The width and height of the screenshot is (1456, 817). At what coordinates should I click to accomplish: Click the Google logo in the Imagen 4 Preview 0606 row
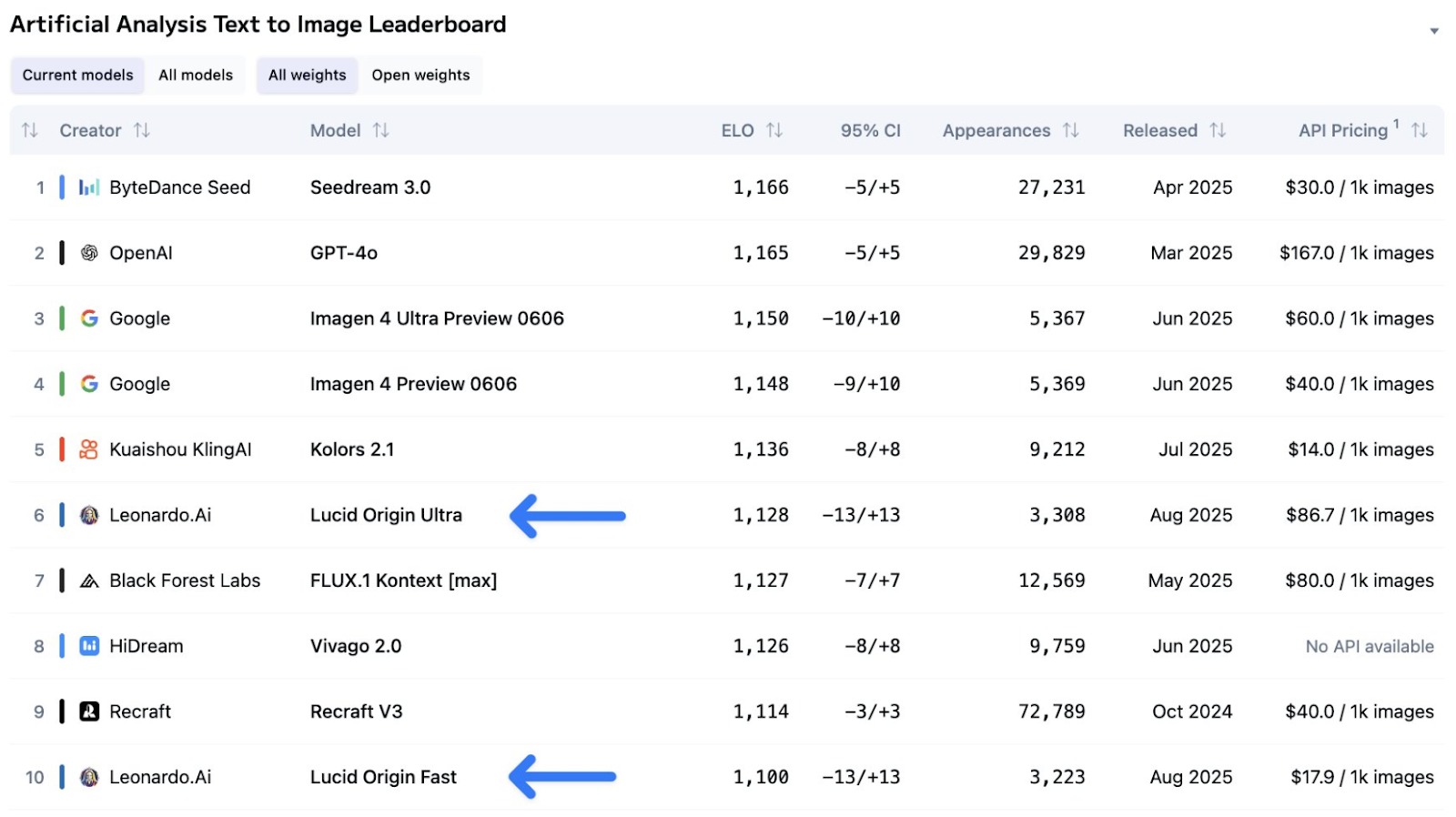point(89,384)
